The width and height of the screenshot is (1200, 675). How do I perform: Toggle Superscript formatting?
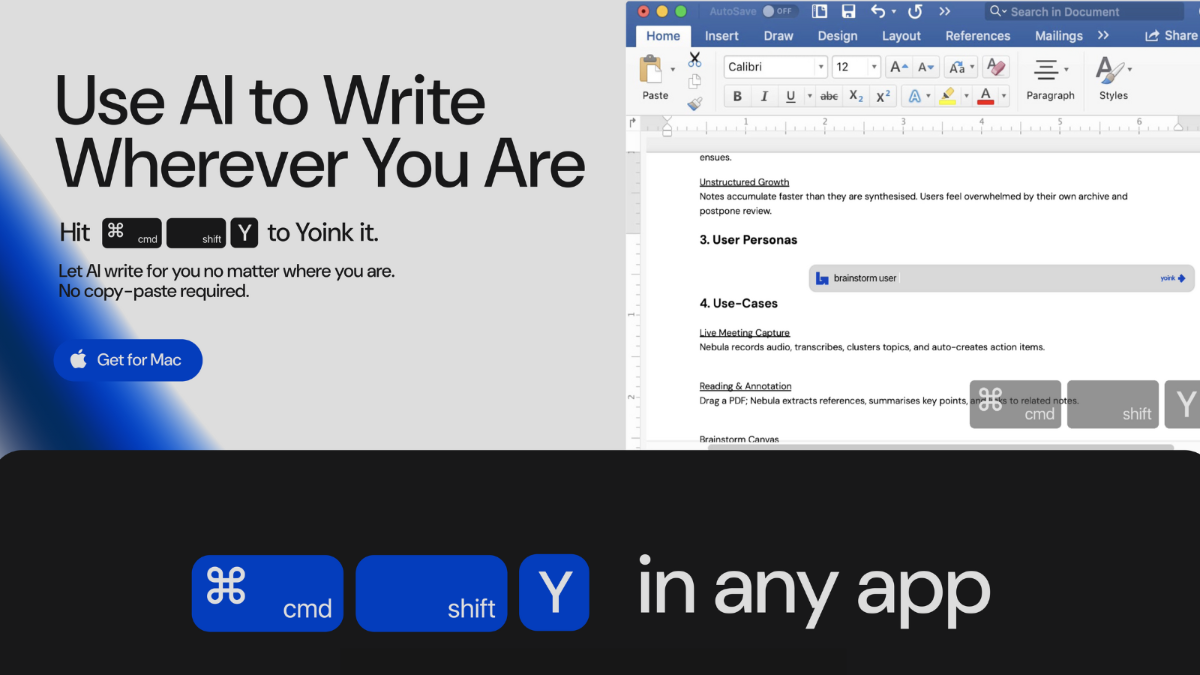883,96
